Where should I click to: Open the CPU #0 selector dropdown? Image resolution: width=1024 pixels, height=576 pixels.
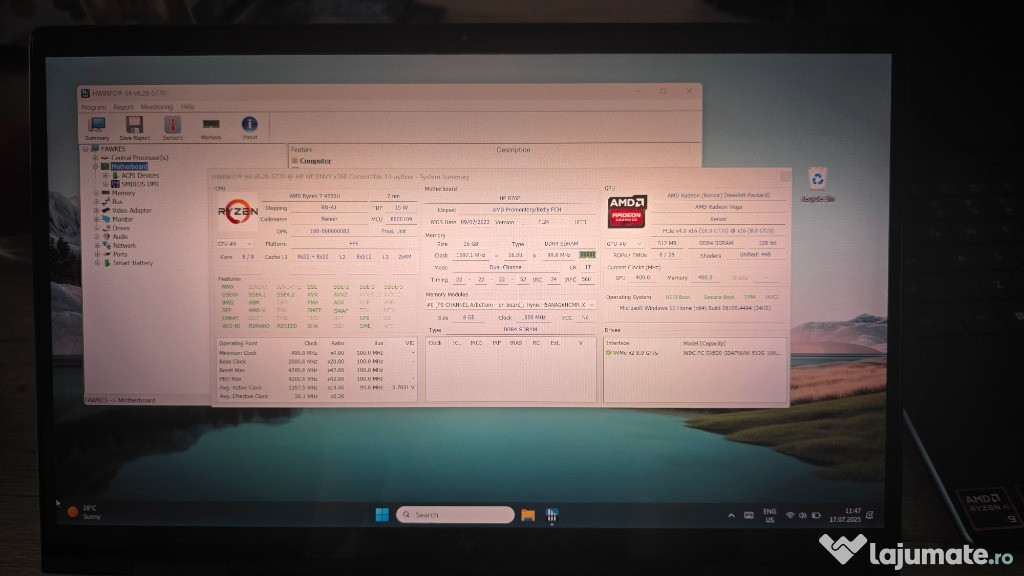[x=234, y=244]
